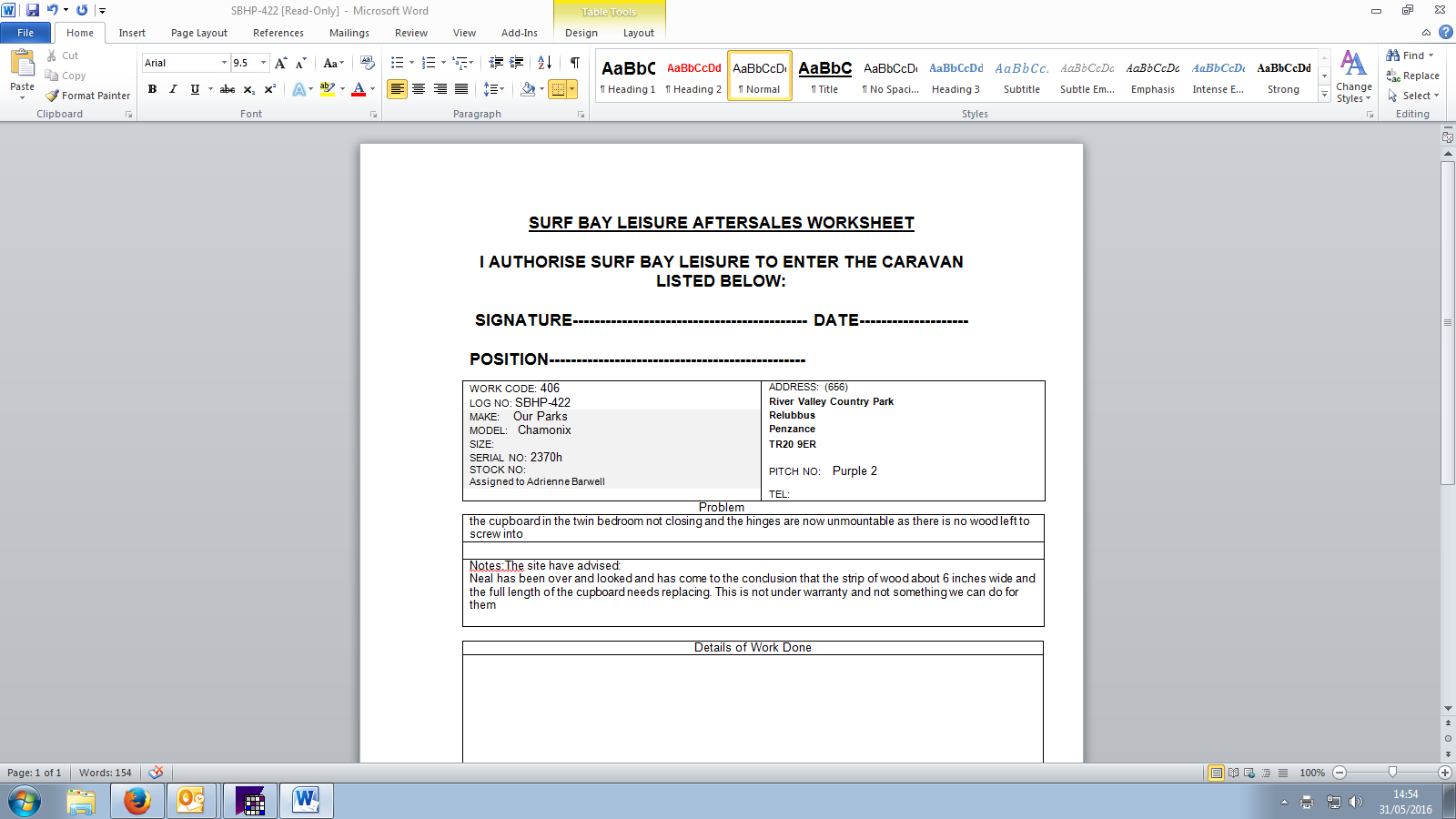Save the document from the quick access toolbar

(33, 10)
